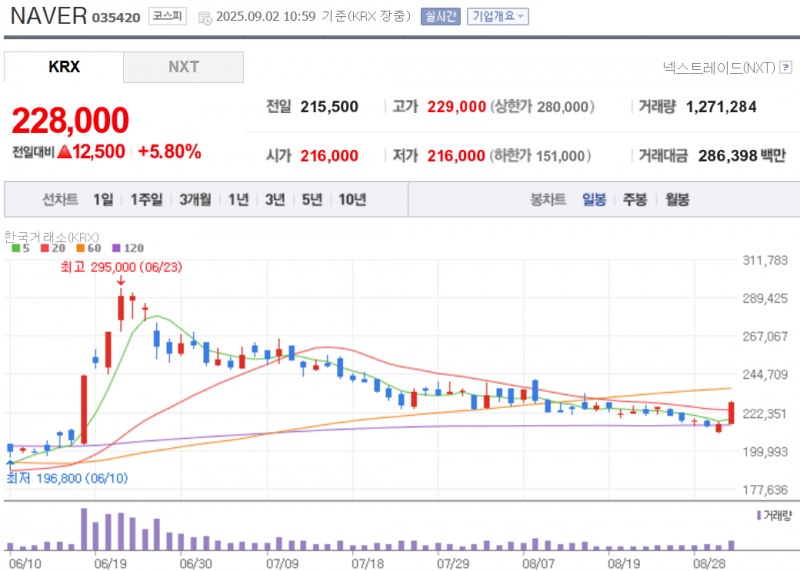Click the green 5-day moving average swatch
Screen dimensions: 800x571
pos(16,249)
